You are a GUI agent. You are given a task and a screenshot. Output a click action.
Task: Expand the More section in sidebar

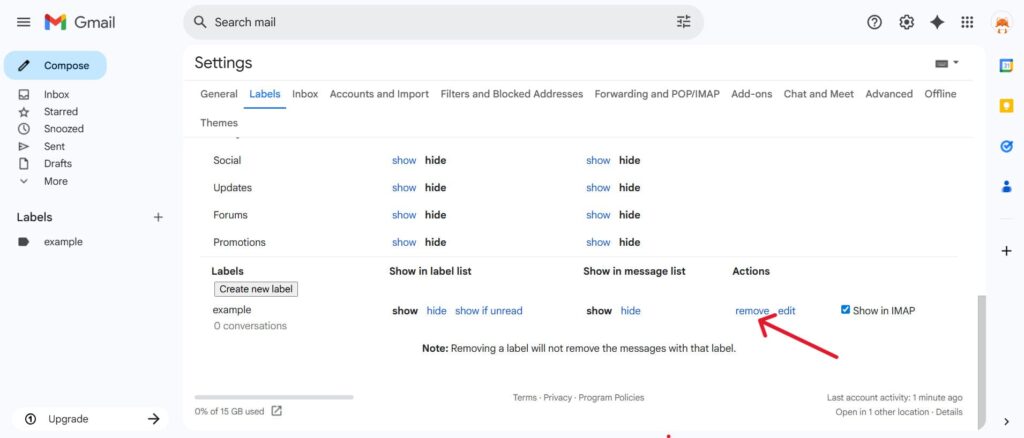(55, 181)
